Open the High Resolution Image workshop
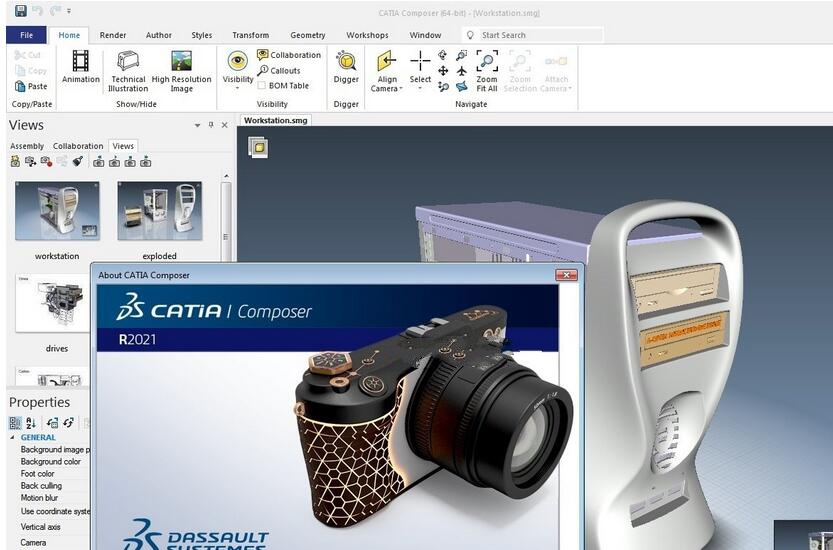Image resolution: width=833 pixels, height=550 pixels. (182, 71)
